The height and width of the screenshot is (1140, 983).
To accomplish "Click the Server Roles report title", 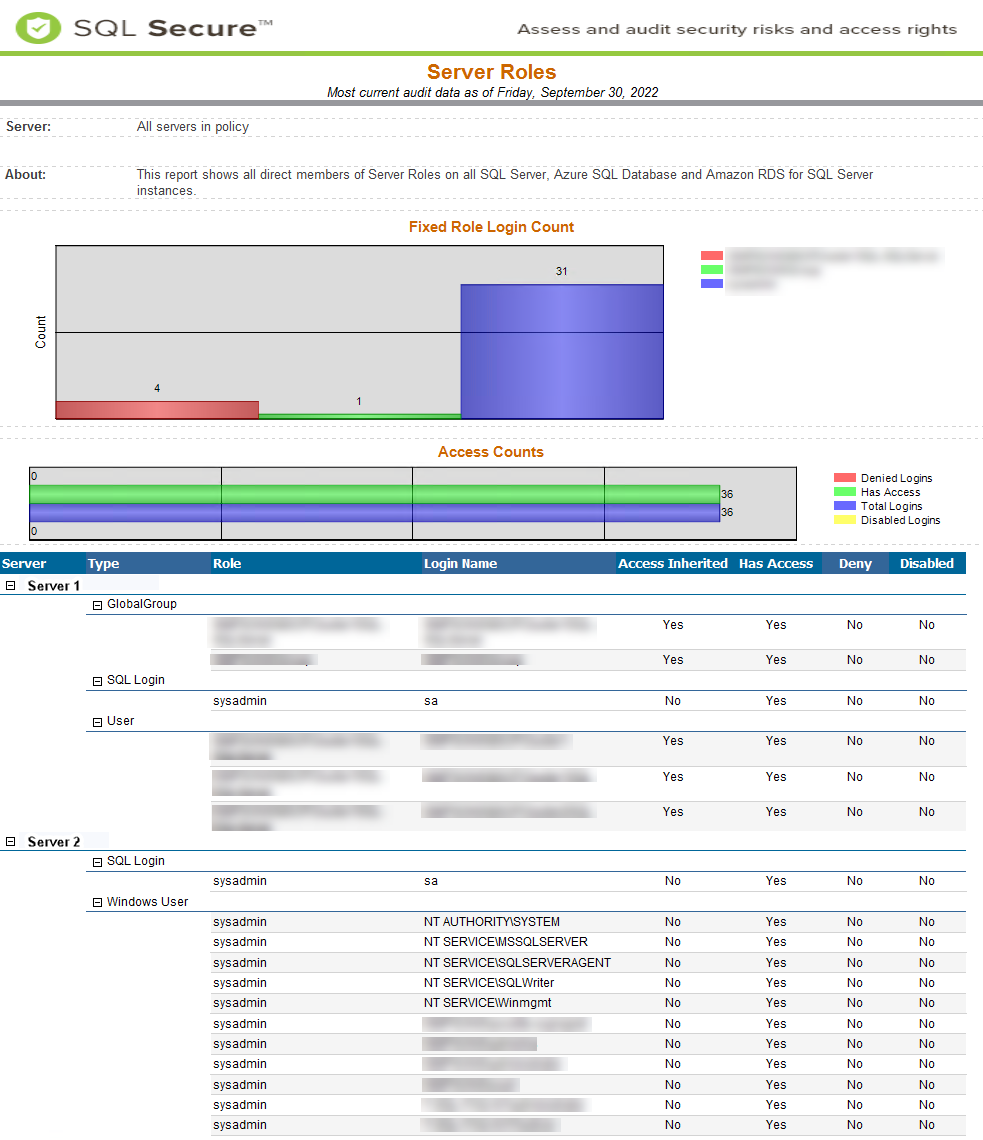I will (492, 72).
